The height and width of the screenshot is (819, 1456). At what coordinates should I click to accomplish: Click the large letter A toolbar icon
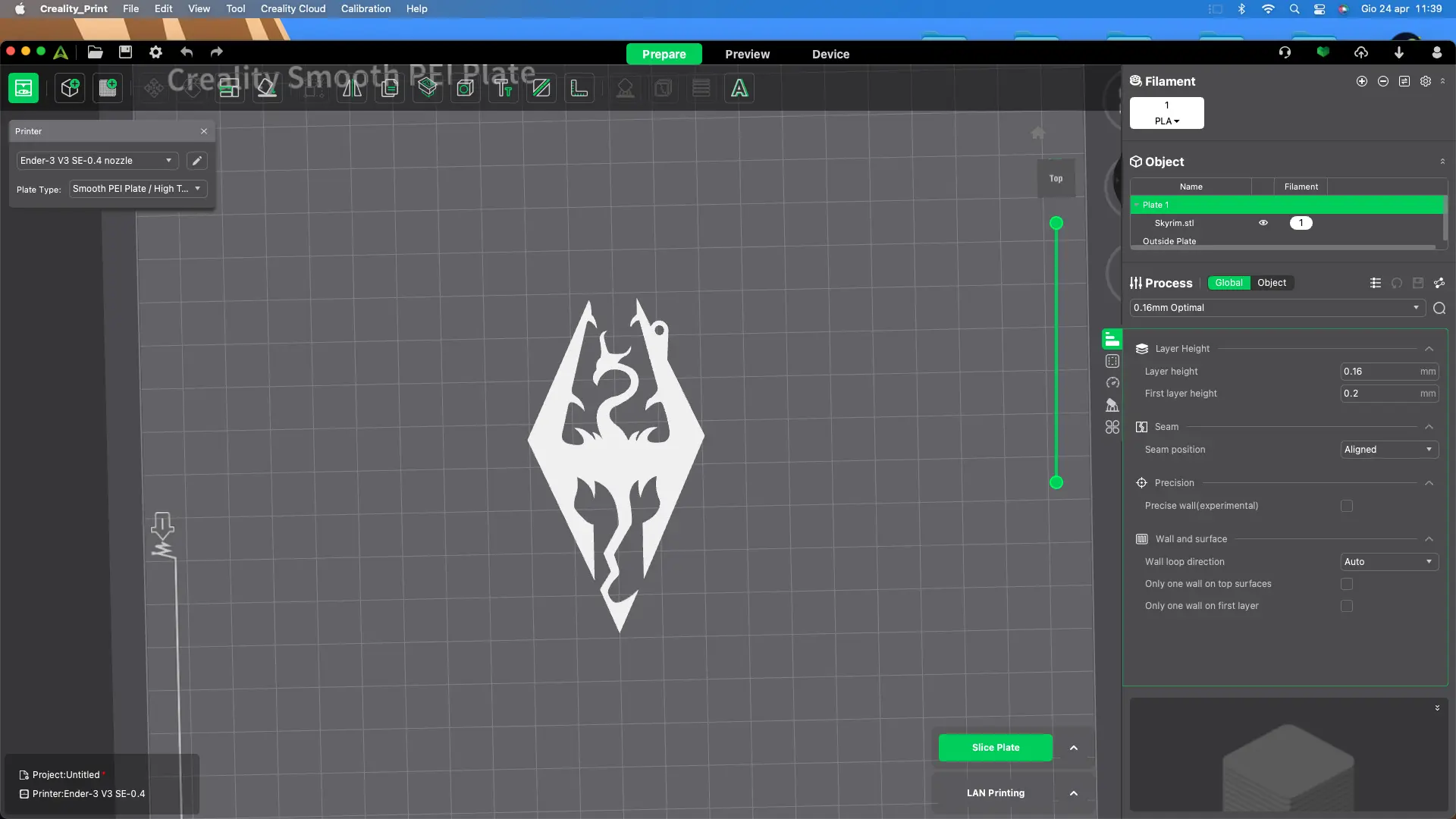(739, 88)
